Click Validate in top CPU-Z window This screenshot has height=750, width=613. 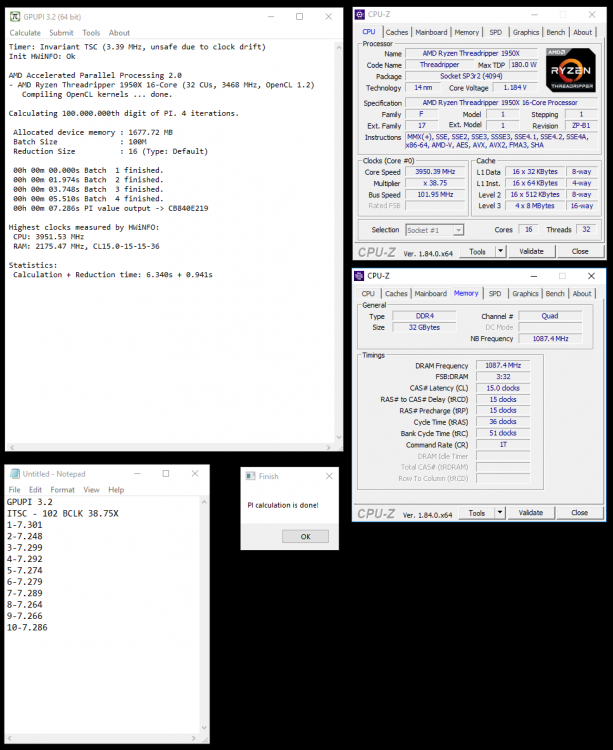point(531,251)
